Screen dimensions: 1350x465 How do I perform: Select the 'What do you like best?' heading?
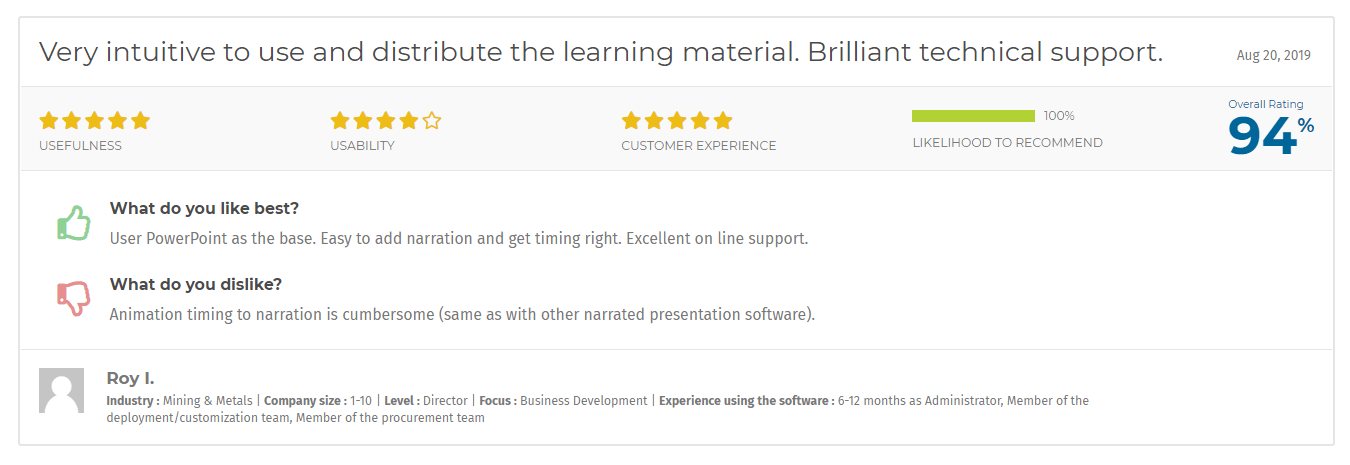204,208
